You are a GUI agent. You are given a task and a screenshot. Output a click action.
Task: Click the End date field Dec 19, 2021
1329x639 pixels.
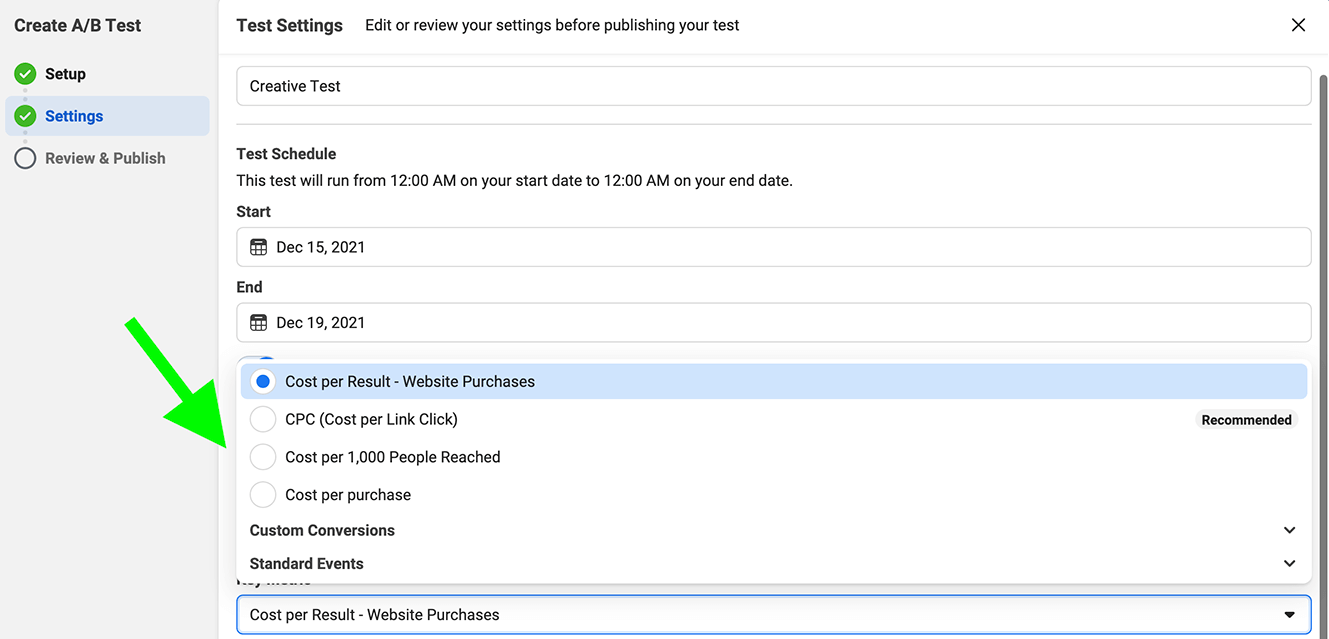tap(773, 322)
